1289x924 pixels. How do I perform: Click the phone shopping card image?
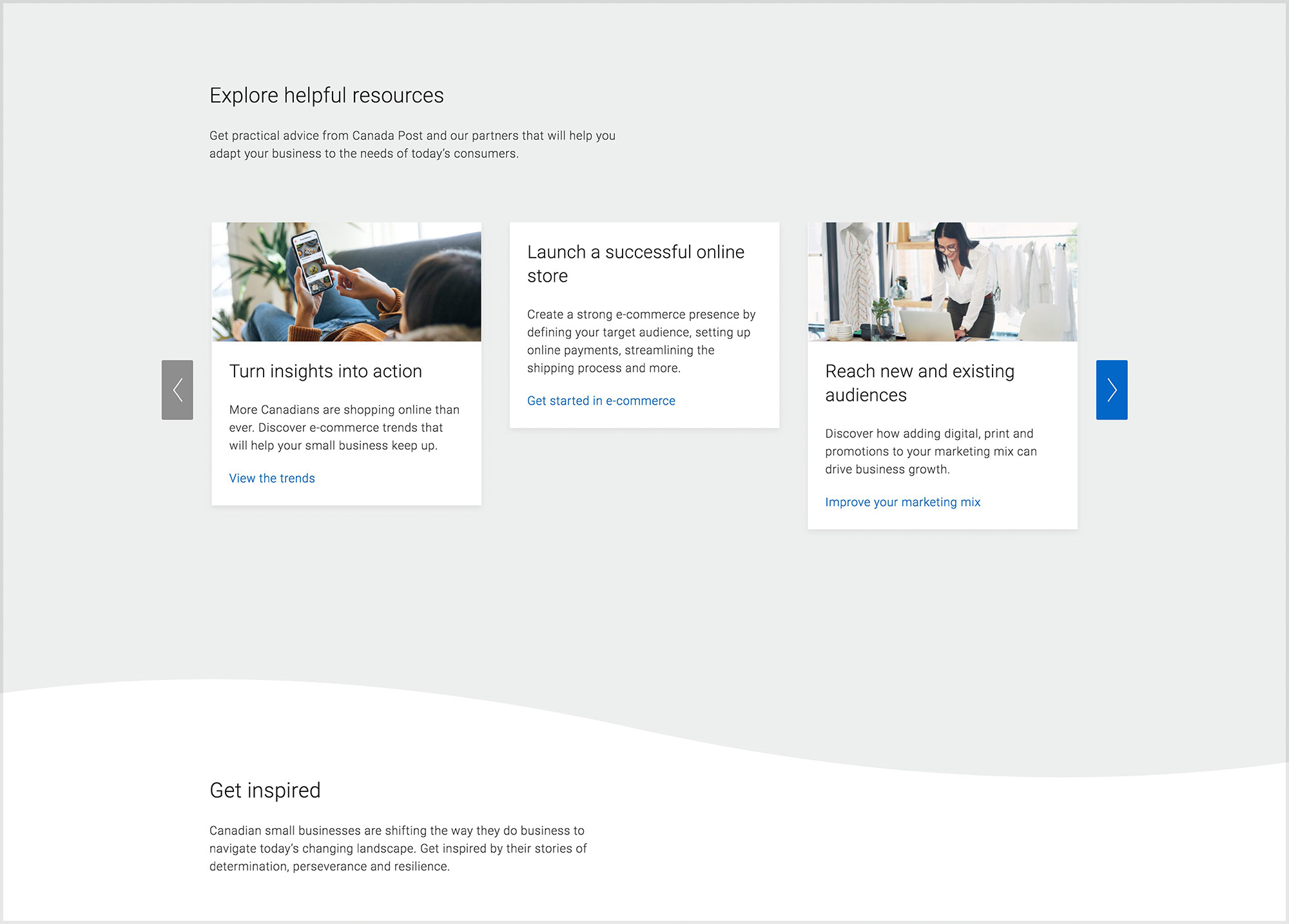tap(347, 282)
